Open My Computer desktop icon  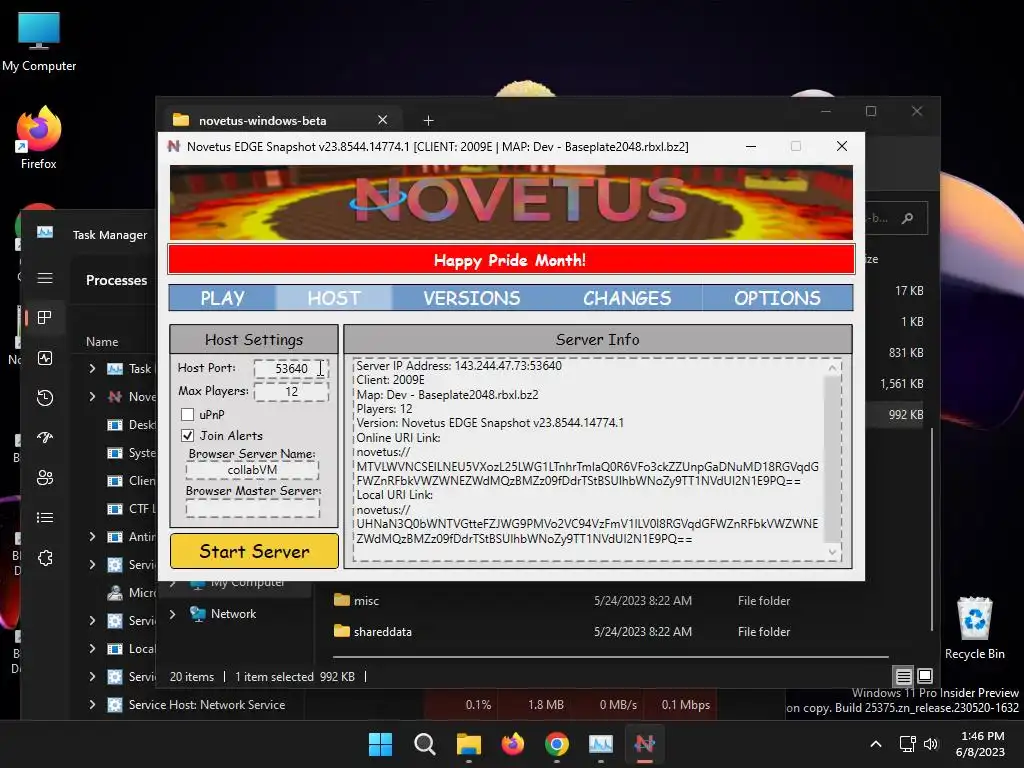[39, 41]
